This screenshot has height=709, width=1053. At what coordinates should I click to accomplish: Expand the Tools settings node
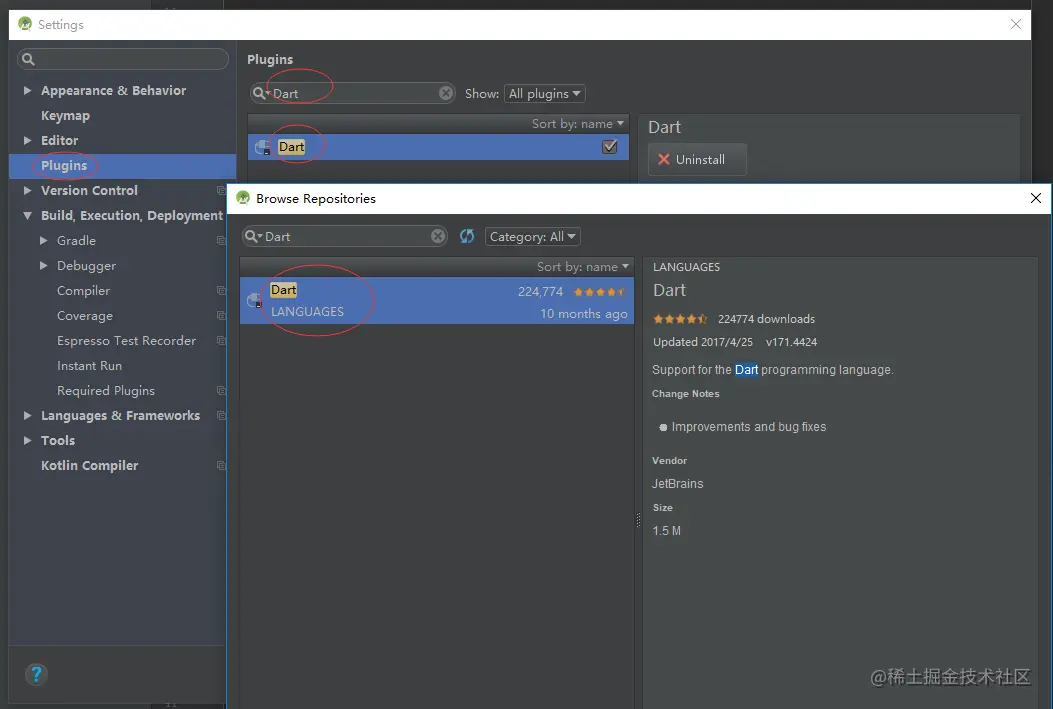coord(28,440)
